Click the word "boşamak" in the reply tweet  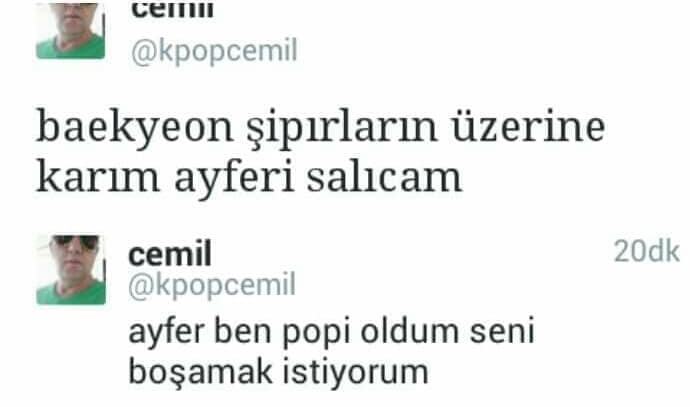pyautogui.click(x=201, y=373)
